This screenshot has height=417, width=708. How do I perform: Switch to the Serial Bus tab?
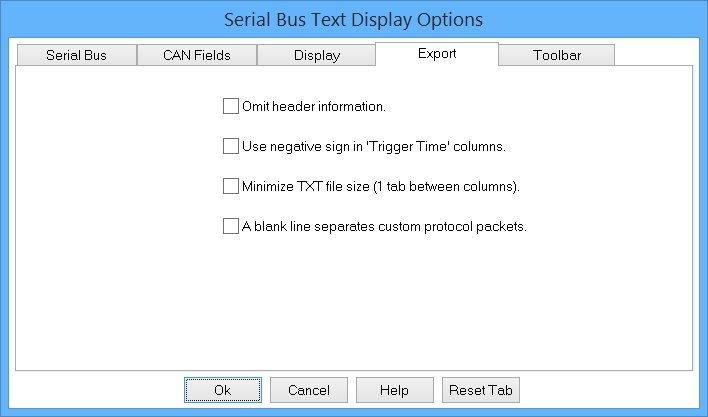tap(76, 55)
